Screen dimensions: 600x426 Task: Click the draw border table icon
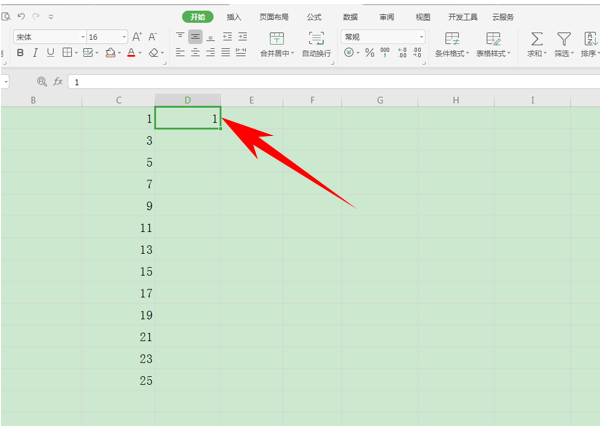(88, 52)
